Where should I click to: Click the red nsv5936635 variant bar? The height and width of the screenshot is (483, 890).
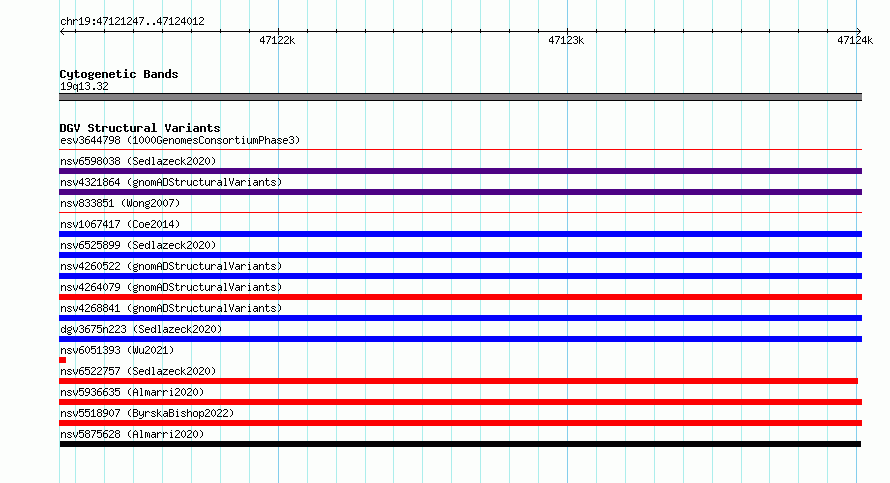460,402
